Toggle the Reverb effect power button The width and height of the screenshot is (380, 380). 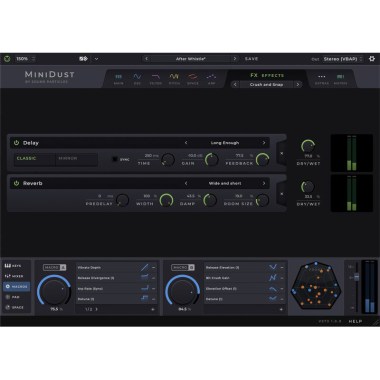click(16, 183)
